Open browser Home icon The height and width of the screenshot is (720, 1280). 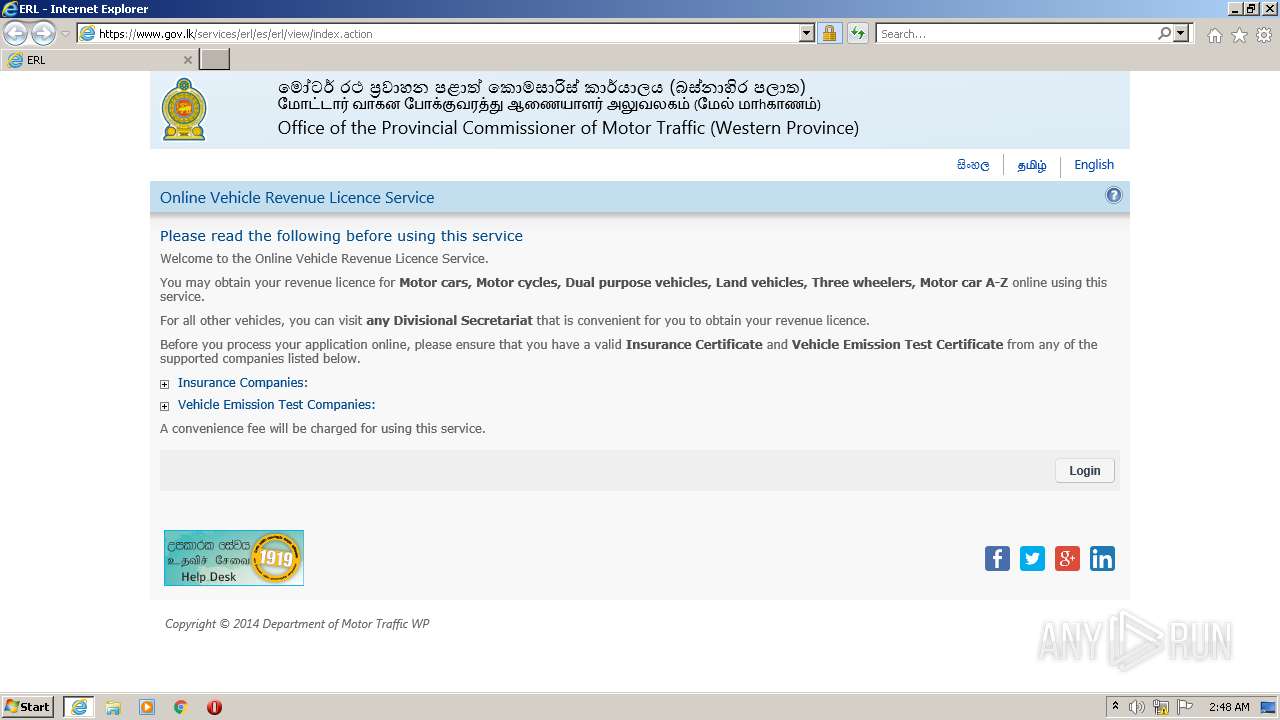[x=1214, y=35]
